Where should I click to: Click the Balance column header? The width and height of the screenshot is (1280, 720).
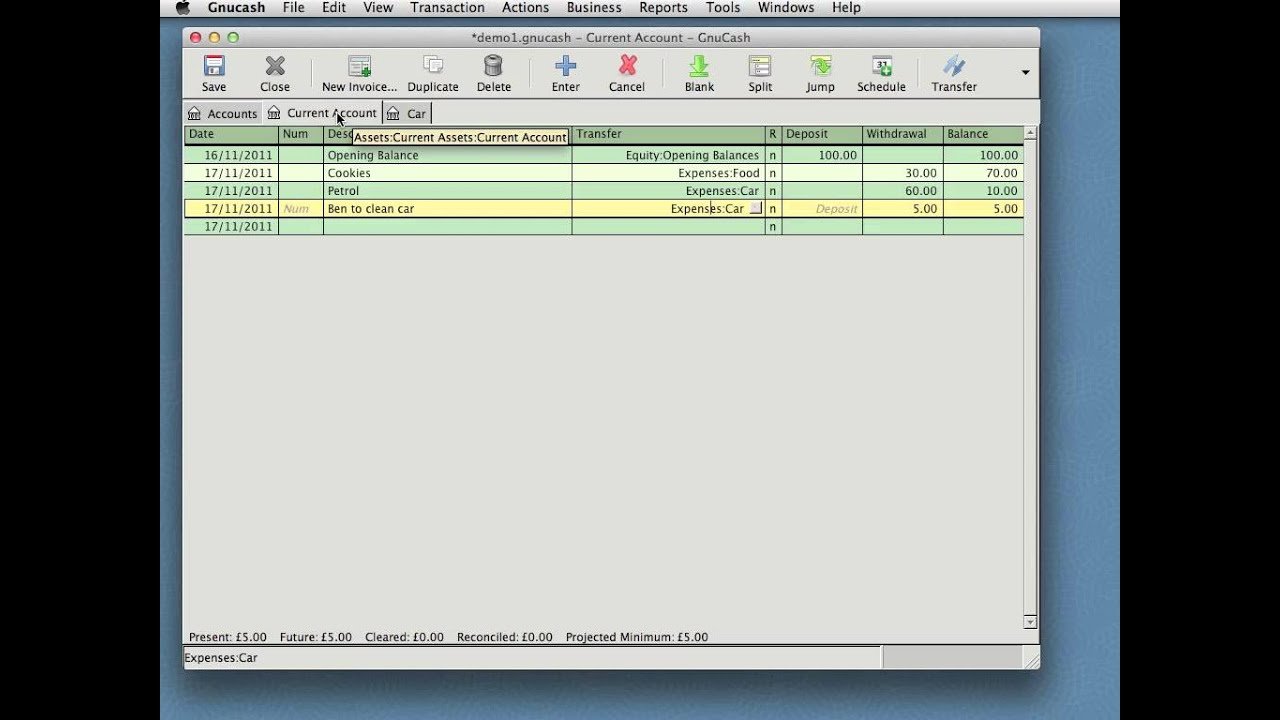pos(983,134)
